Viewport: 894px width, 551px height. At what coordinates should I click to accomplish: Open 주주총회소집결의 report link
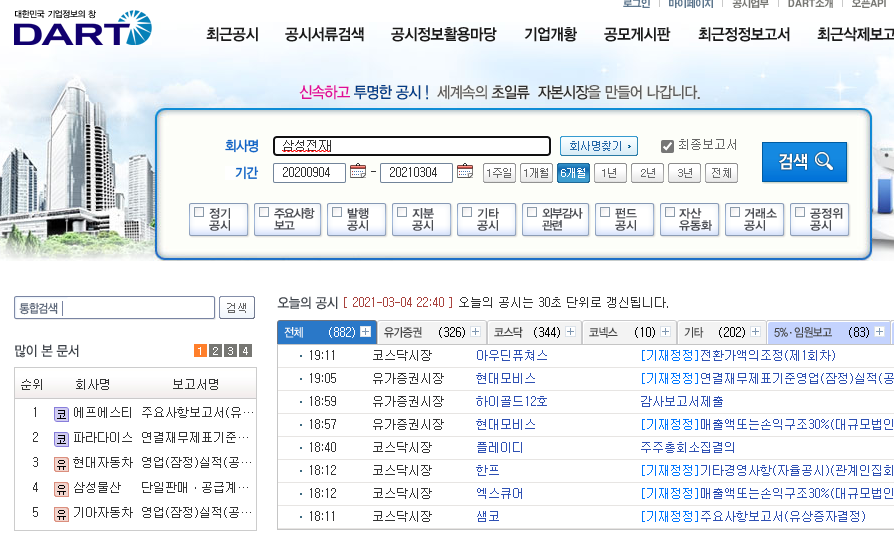687,447
